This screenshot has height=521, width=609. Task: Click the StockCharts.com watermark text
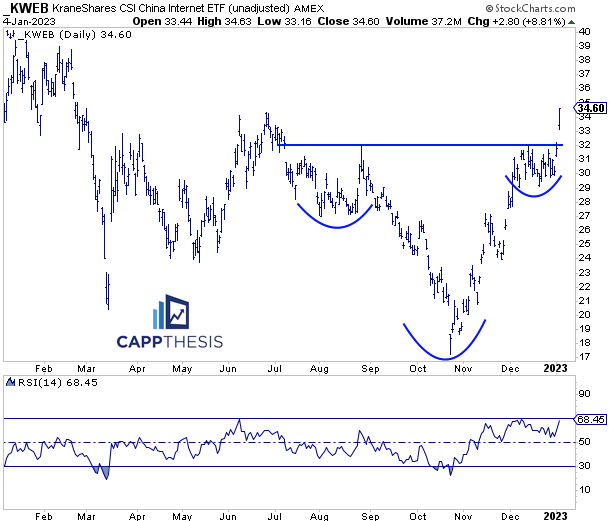coord(531,8)
